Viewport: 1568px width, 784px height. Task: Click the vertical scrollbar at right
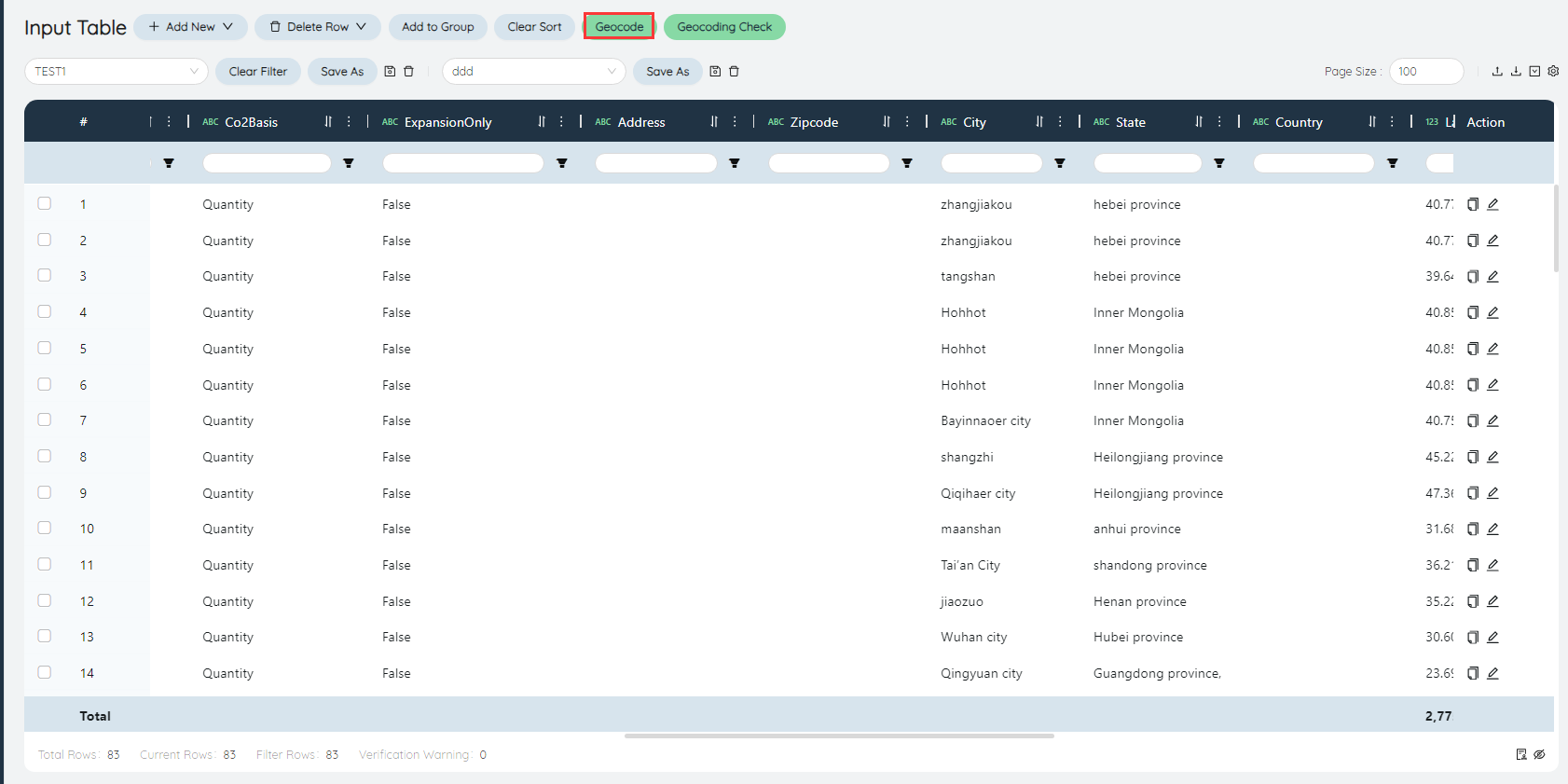pyautogui.click(x=1556, y=228)
